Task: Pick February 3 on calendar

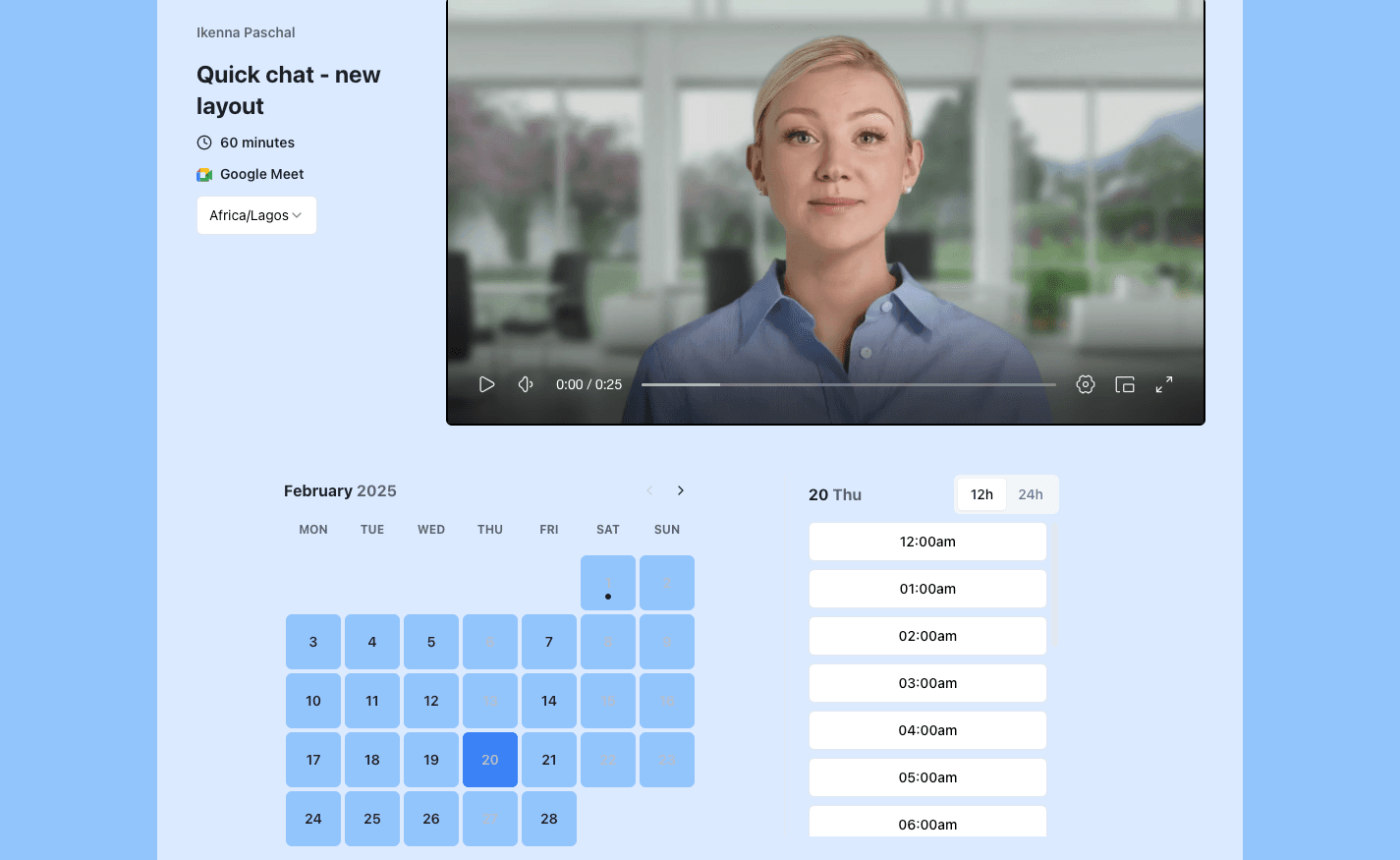Action: coord(313,642)
